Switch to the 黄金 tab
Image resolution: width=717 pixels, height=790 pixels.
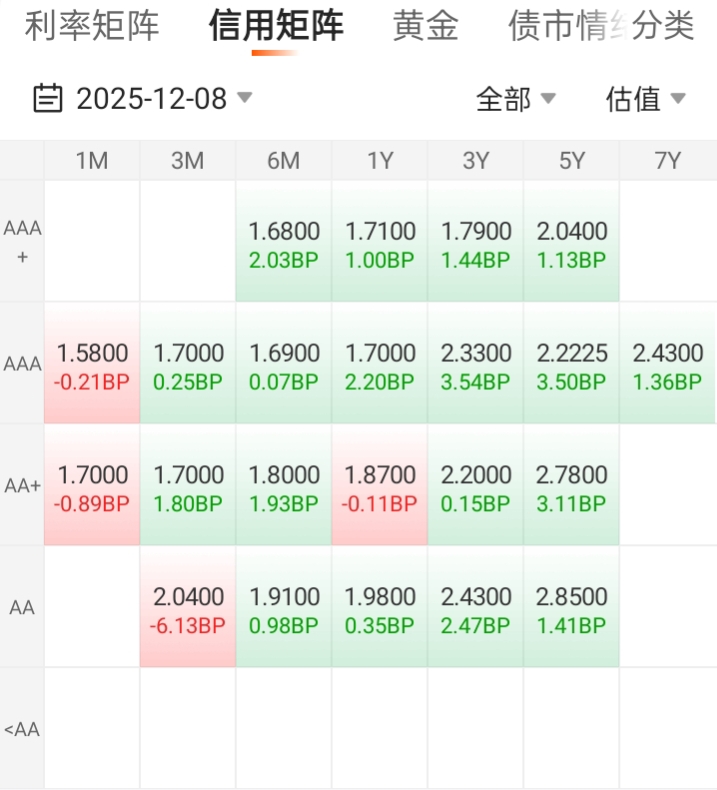point(425,26)
